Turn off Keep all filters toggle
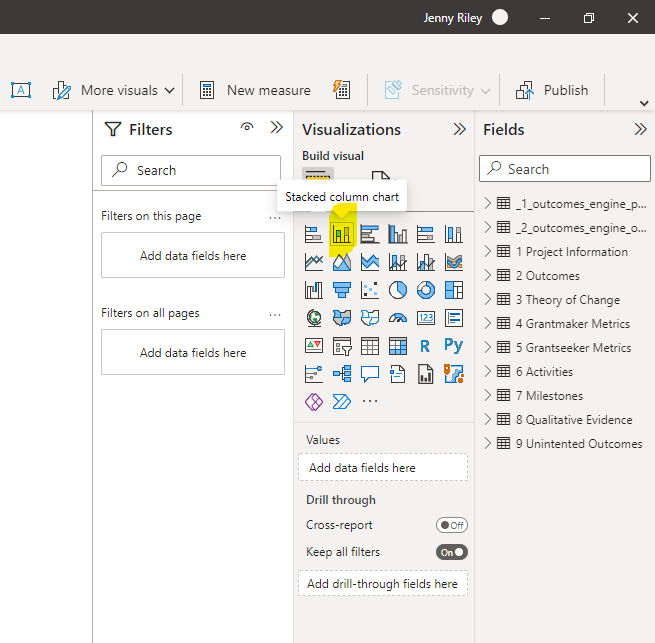 click(x=452, y=552)
